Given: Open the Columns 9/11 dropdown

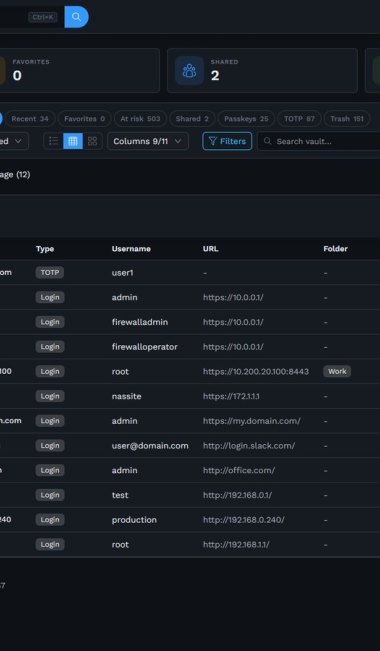Looking at the screenshot, I should click(148, 141).
